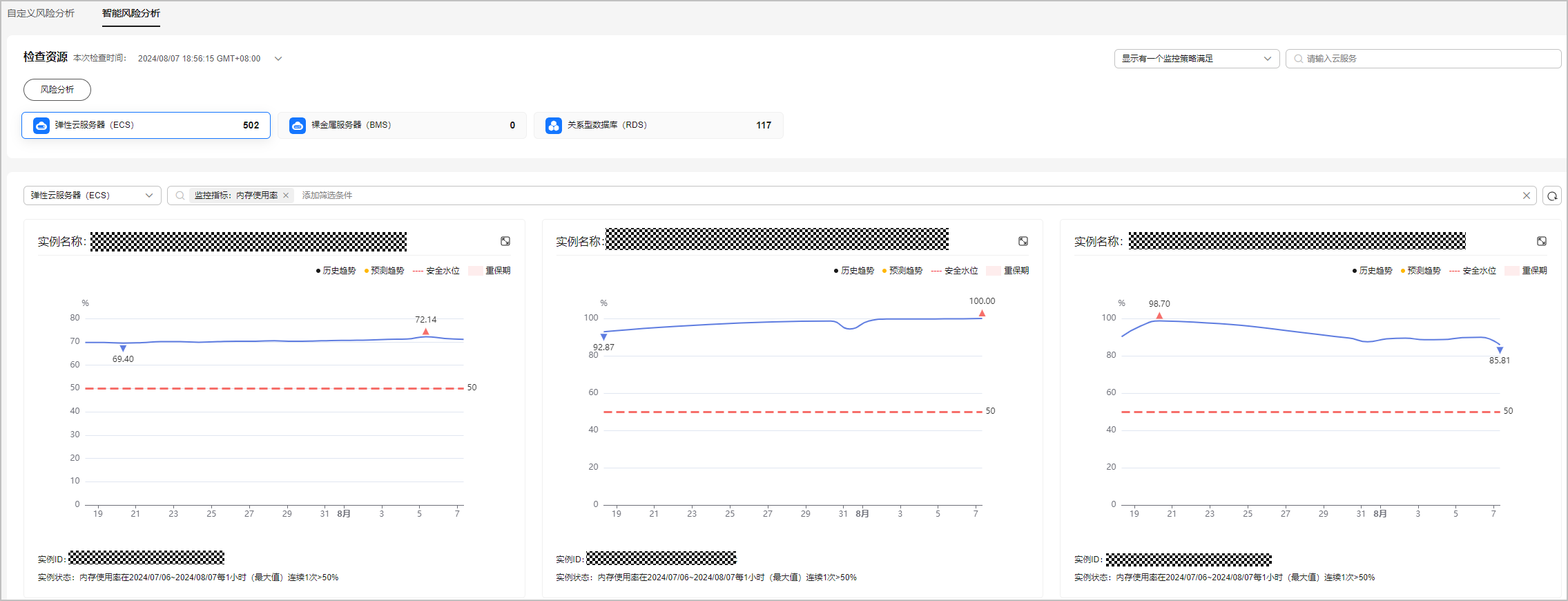The height and width of the screenshot is (601, 1568).
Task: Open the 显示有一个监控策略满足 dropdown
Action: click(x=1197, y=59)
